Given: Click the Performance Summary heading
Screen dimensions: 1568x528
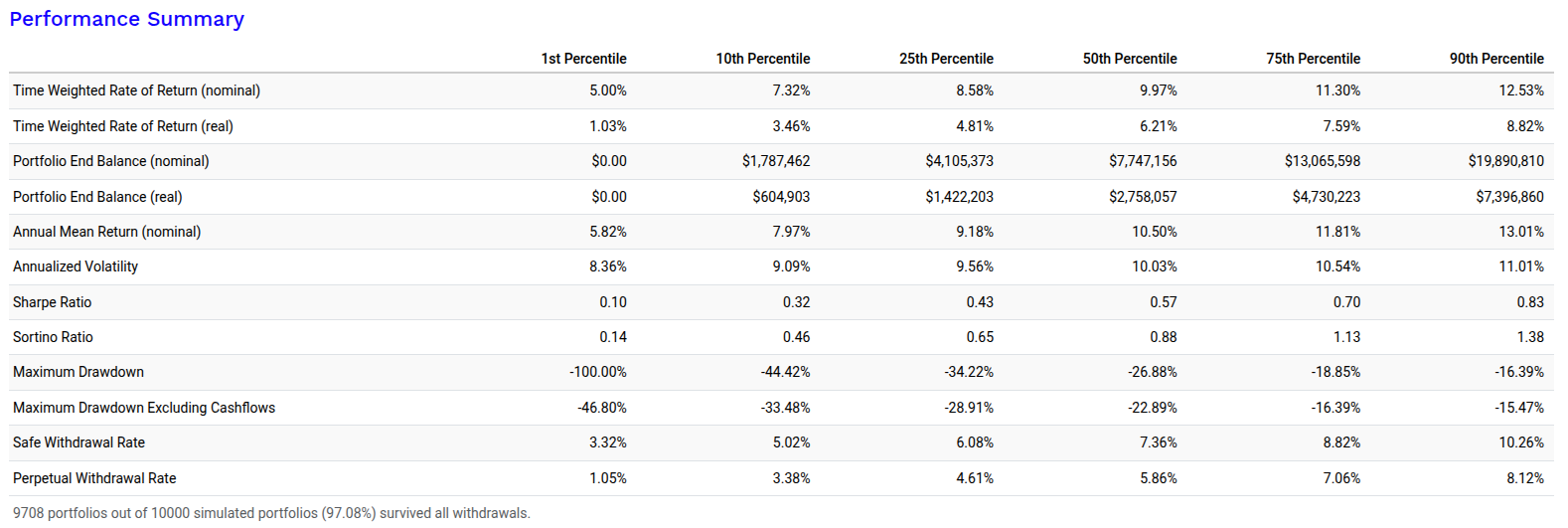Looking at the screenshot, I should [x=126, y=19].
